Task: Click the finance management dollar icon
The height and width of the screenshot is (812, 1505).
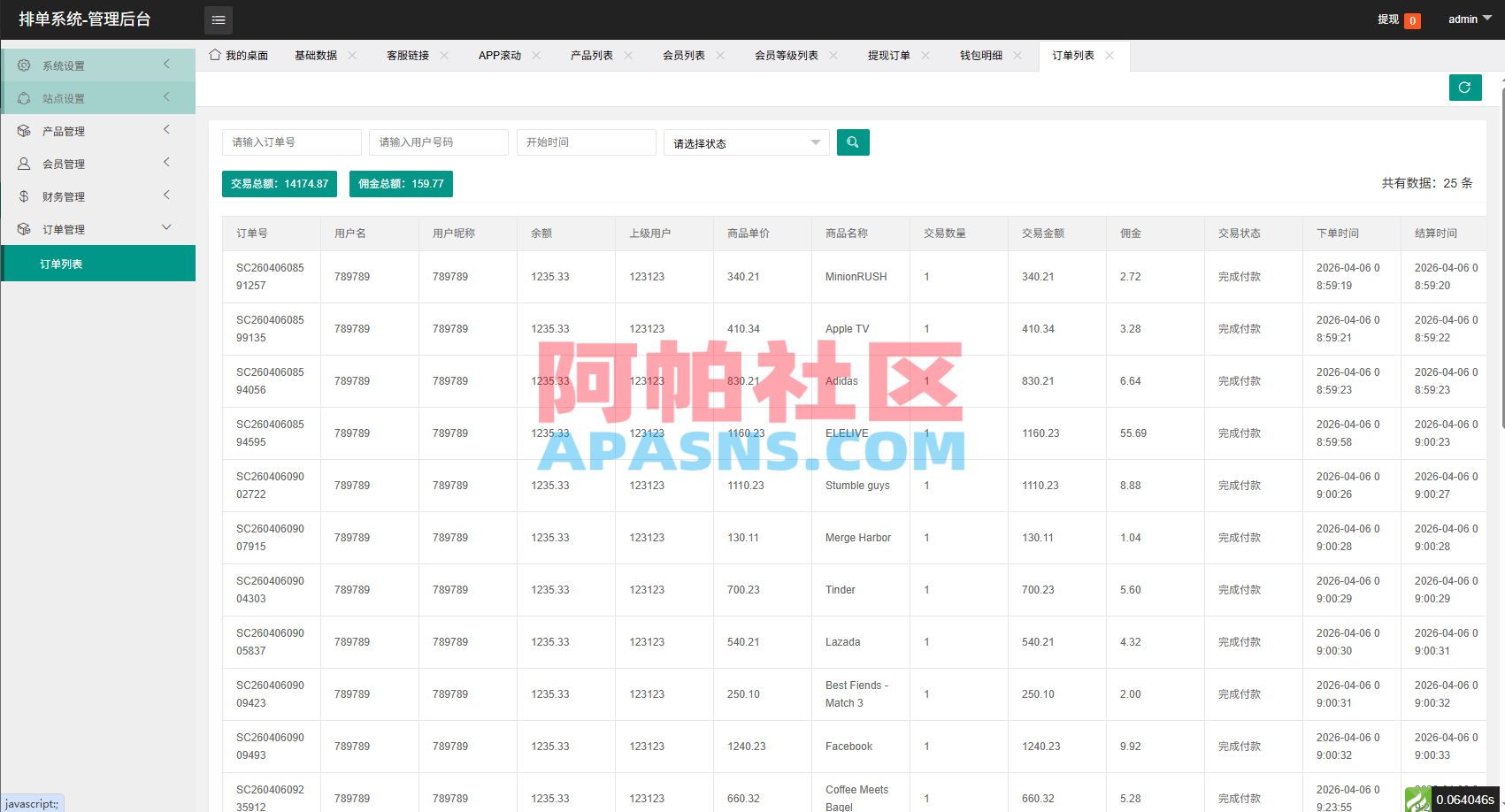Action: click(24, 196)
